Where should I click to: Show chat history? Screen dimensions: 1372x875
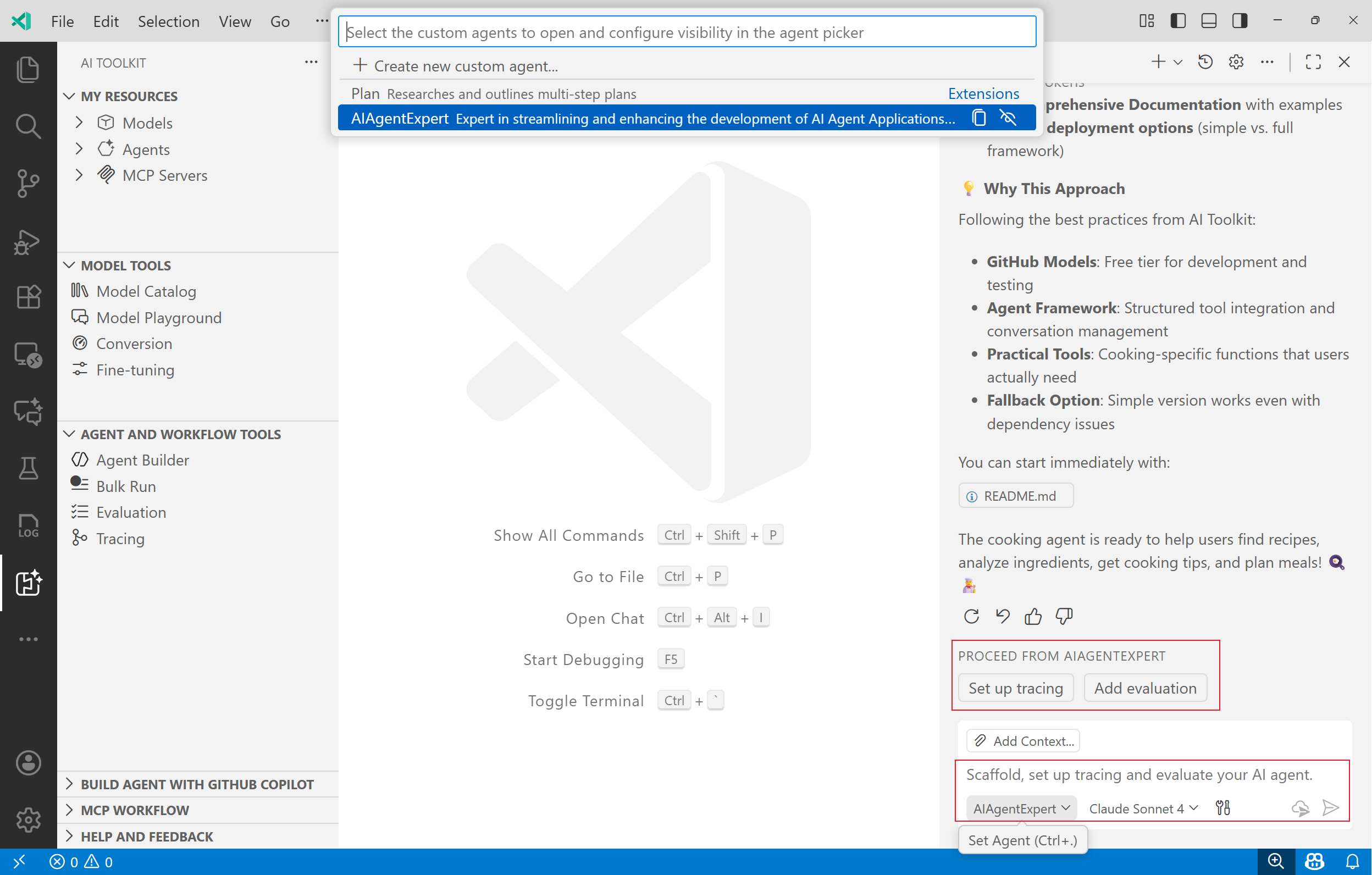1205,62
